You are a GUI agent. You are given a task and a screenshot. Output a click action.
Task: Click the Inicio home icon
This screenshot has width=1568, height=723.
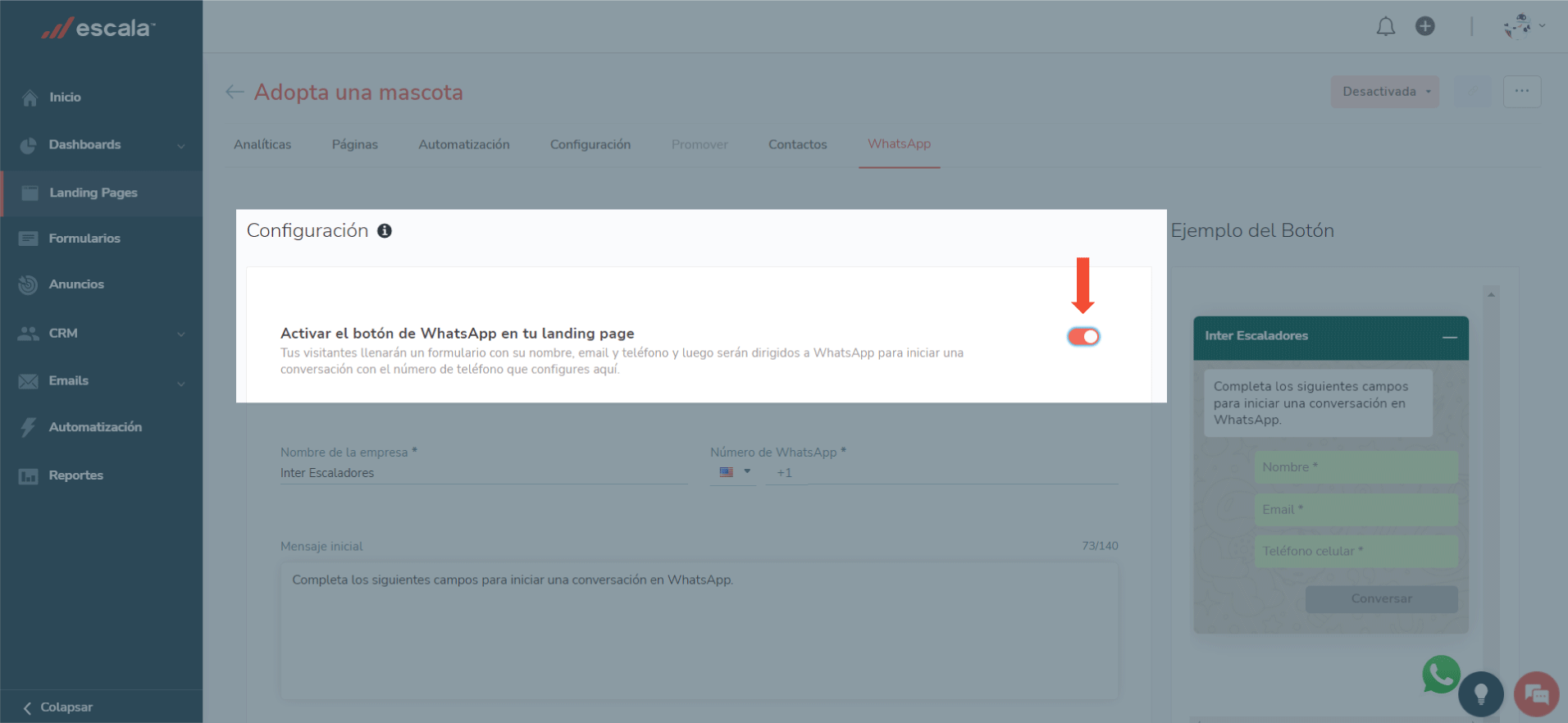[x=30, y=98]
